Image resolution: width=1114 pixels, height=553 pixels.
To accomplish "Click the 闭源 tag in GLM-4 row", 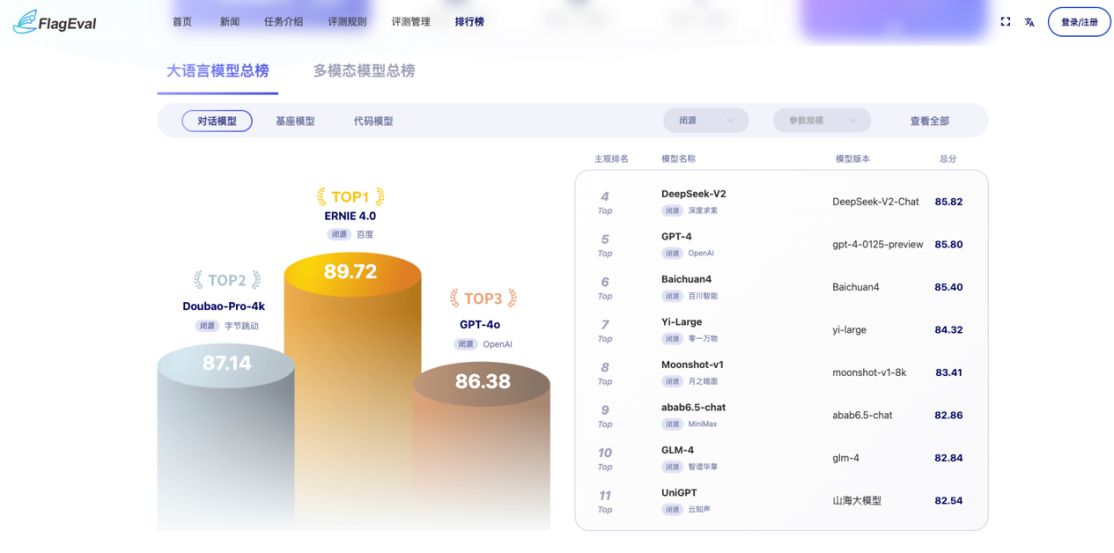I will [x=672, y=467].
